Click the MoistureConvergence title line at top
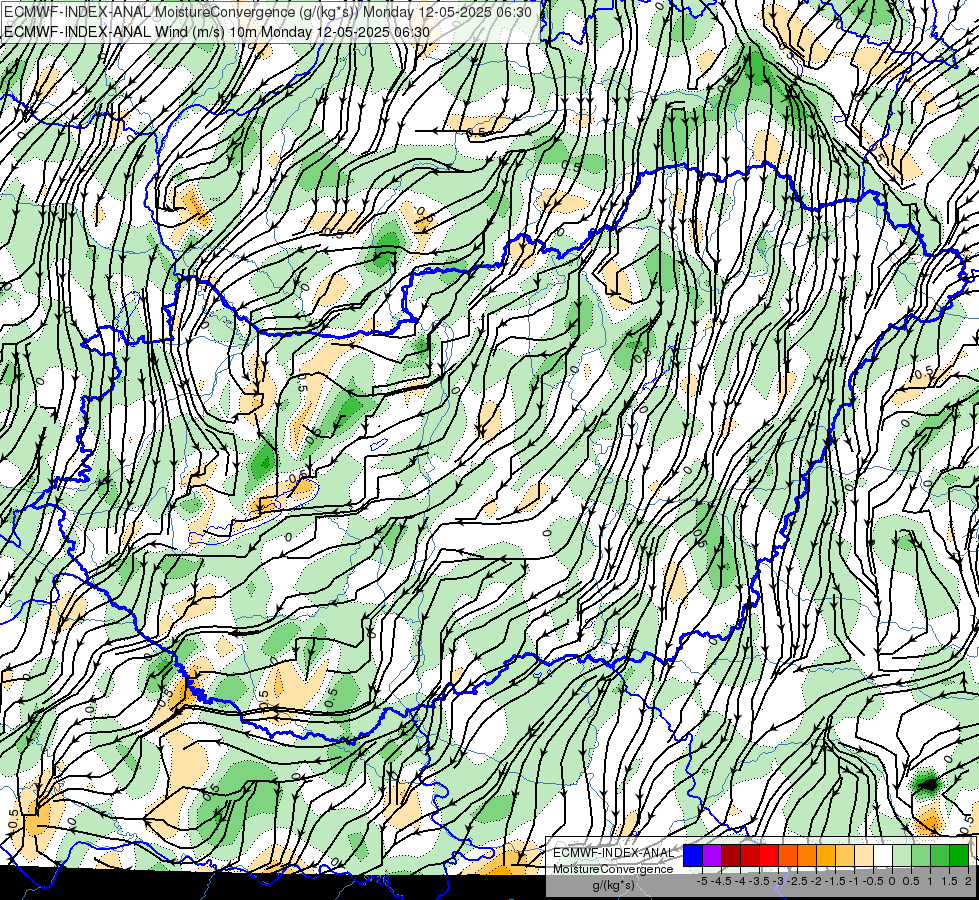The width and height of the screenshot is (979, 900). 268,12
